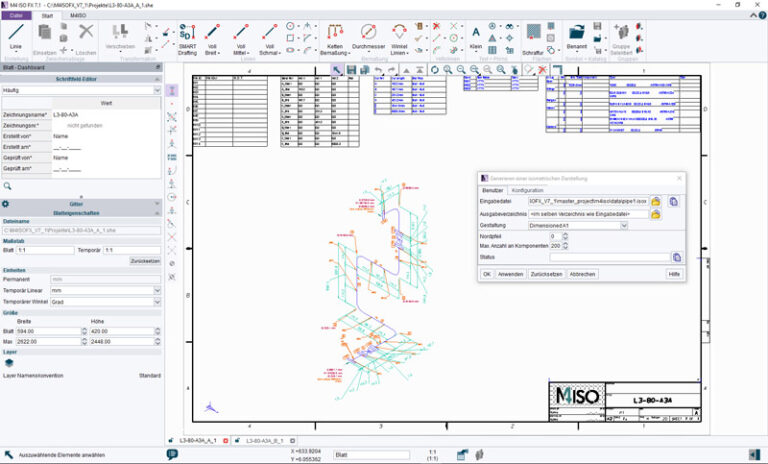Open the Konfiguration tab in dialog
The height and width of the screenshot is (464, 768).
coord(528,190)
